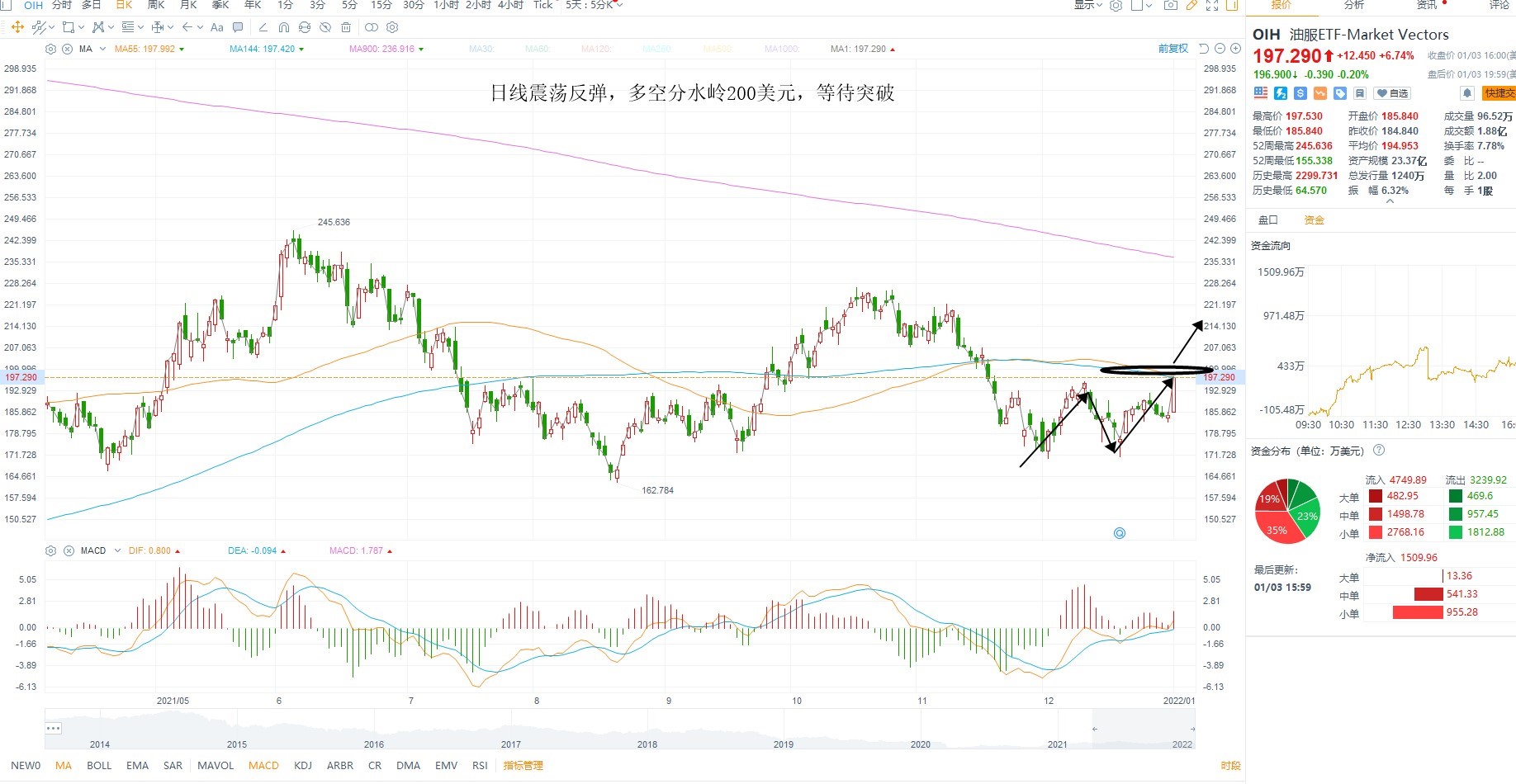Open MACD indicator settings gear
Image resolution: width=1516 pixels, height=784 pixels.
[x=50, y=550]
